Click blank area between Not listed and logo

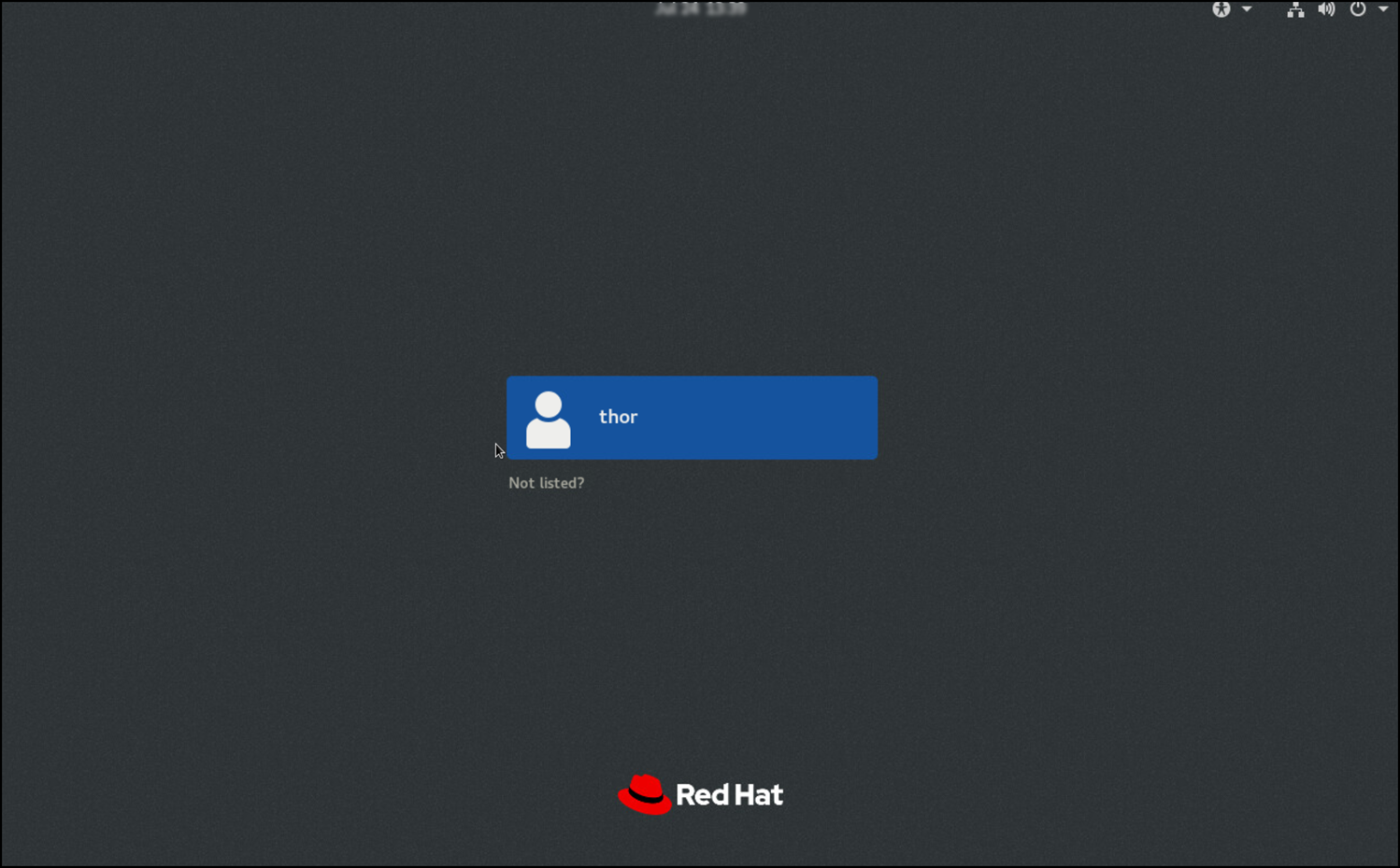pyautogui.click(x=692, y=635)
